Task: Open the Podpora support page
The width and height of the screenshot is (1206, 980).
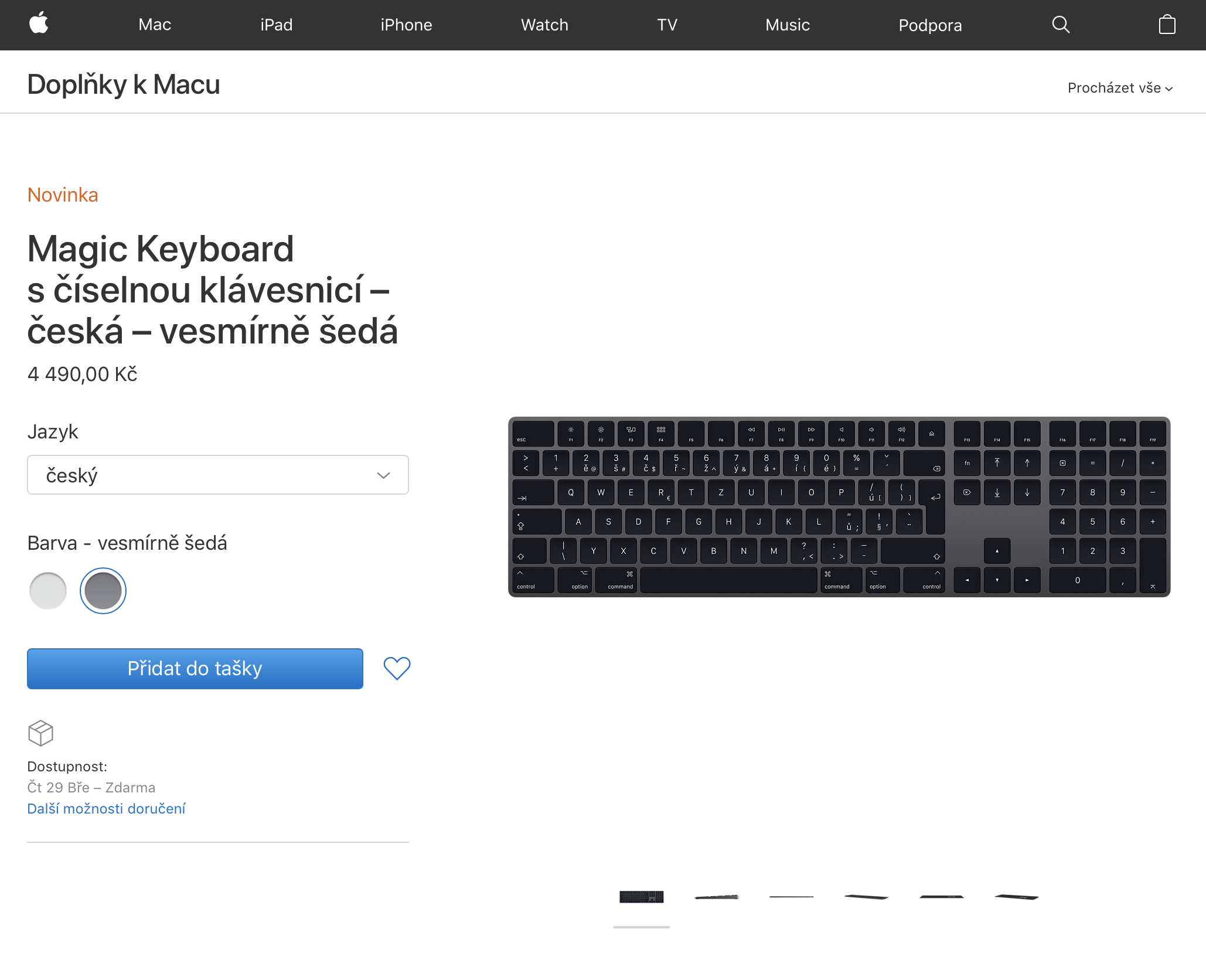Action: tap(930, 25)
